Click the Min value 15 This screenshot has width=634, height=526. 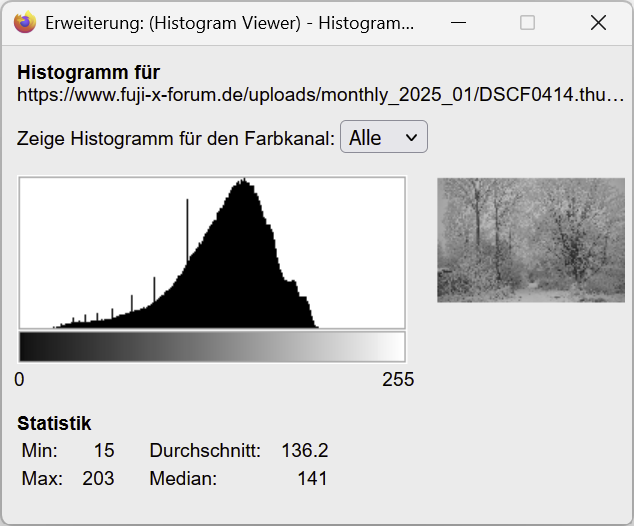(x=104, y=451)
